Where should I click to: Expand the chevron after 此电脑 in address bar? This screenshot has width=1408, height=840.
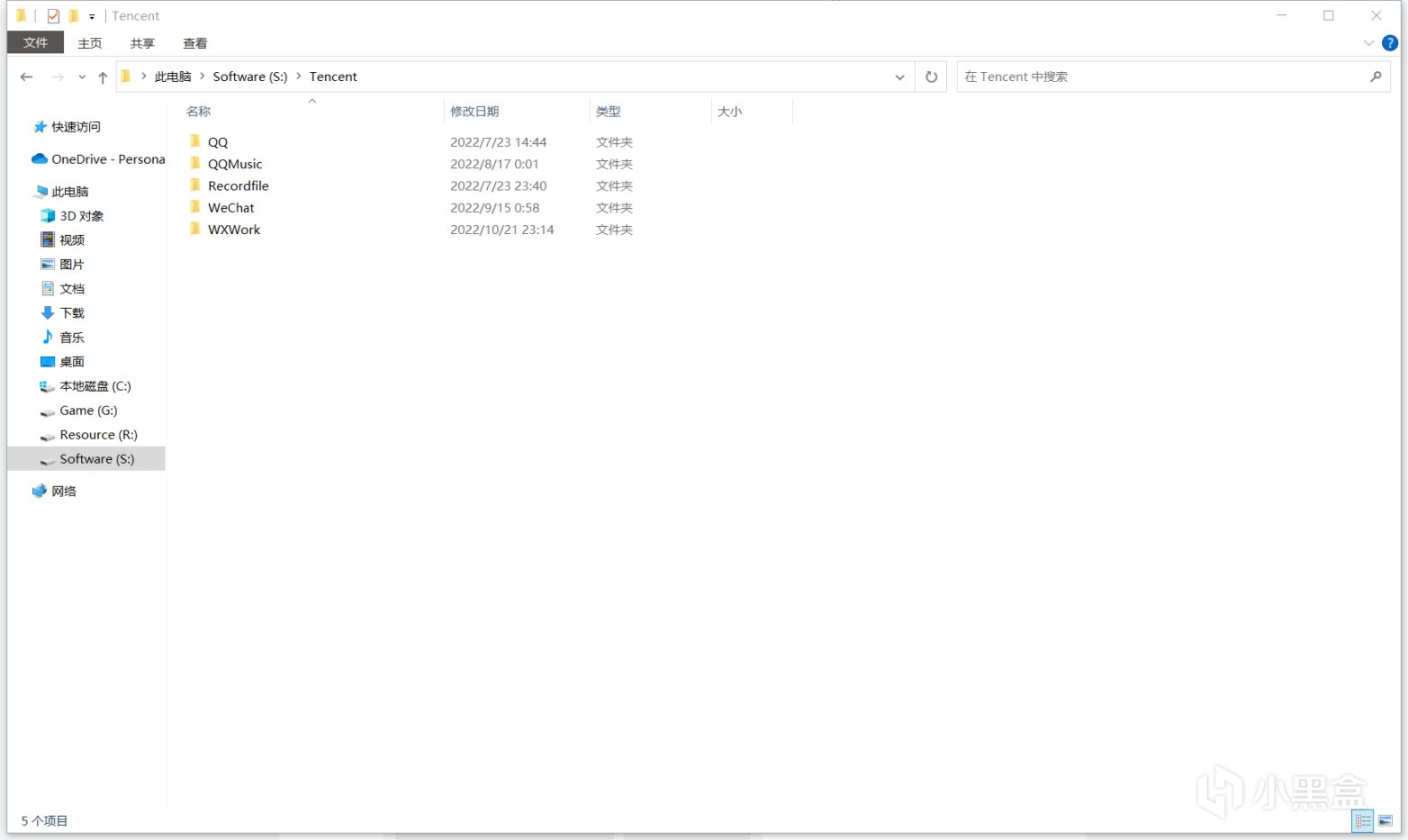coord(201,77)
